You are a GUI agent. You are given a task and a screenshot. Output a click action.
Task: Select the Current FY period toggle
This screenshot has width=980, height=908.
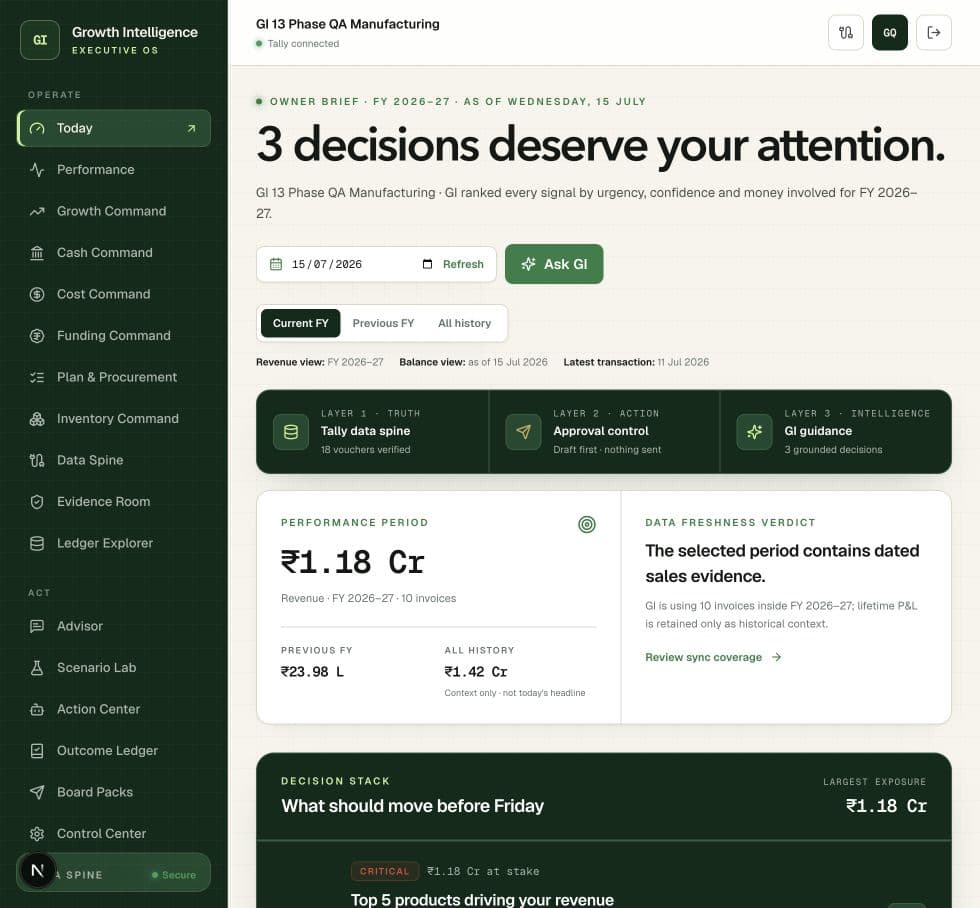(x=301, y=323)
